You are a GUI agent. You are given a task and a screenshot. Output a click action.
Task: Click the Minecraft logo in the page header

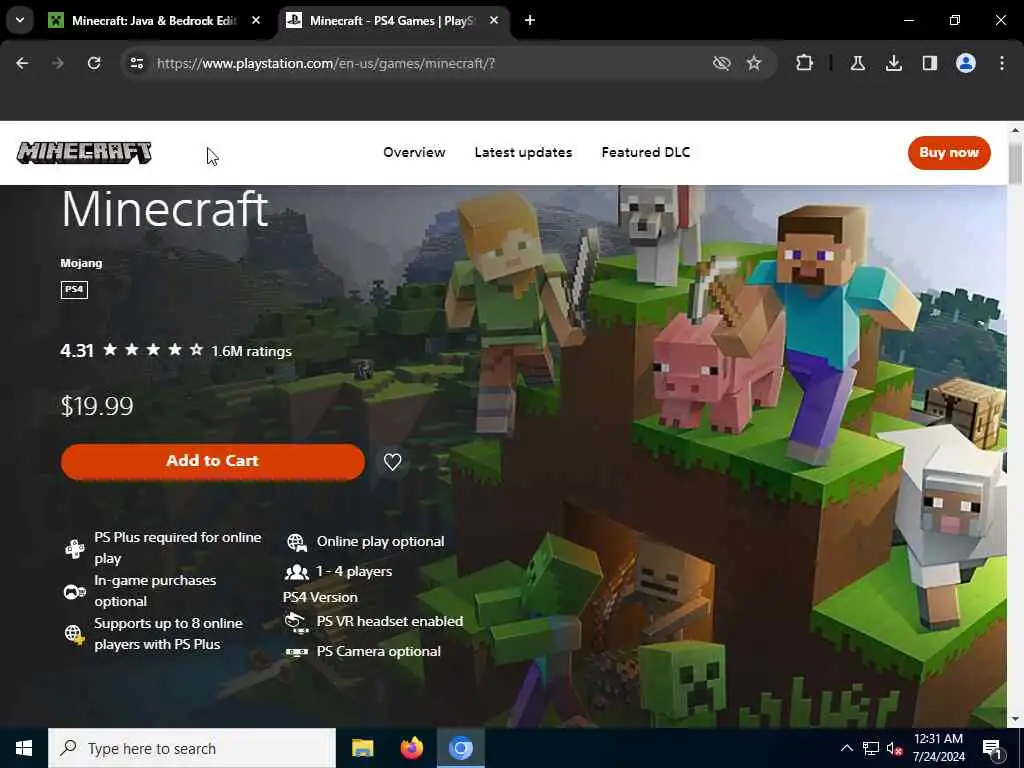click(x=84, y=153)
